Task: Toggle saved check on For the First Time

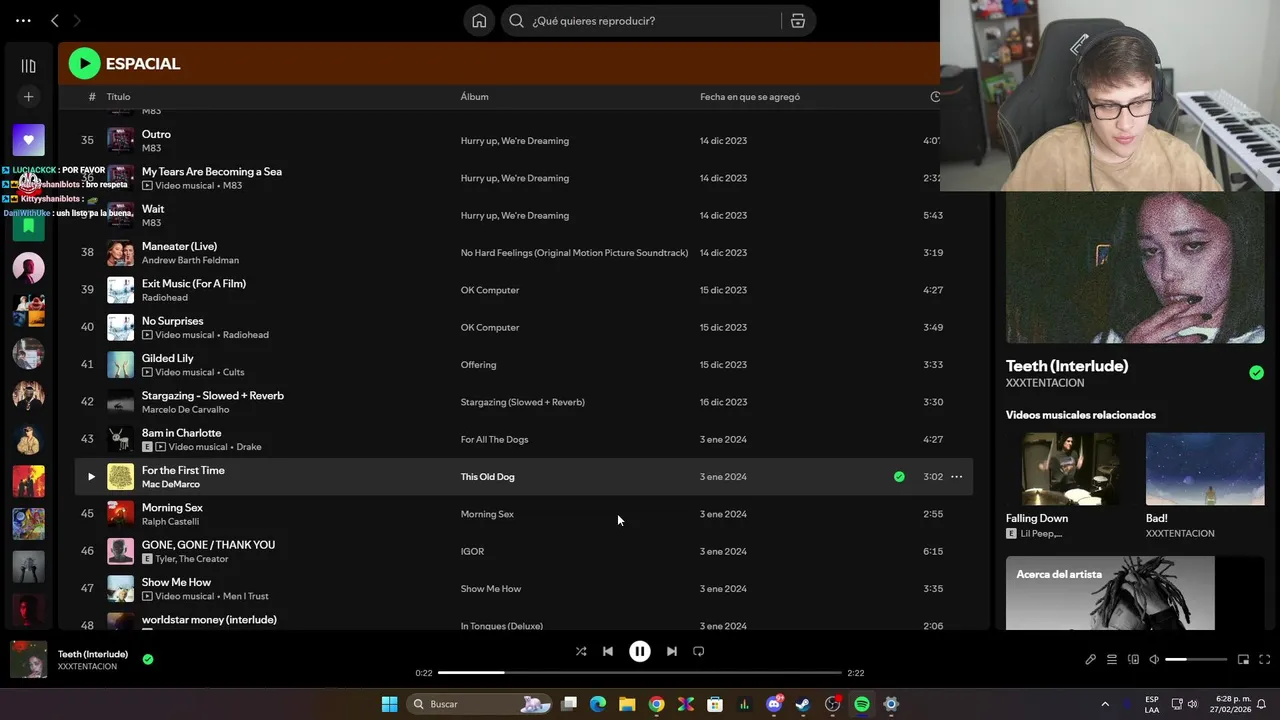Action: (x=899, y=477)
